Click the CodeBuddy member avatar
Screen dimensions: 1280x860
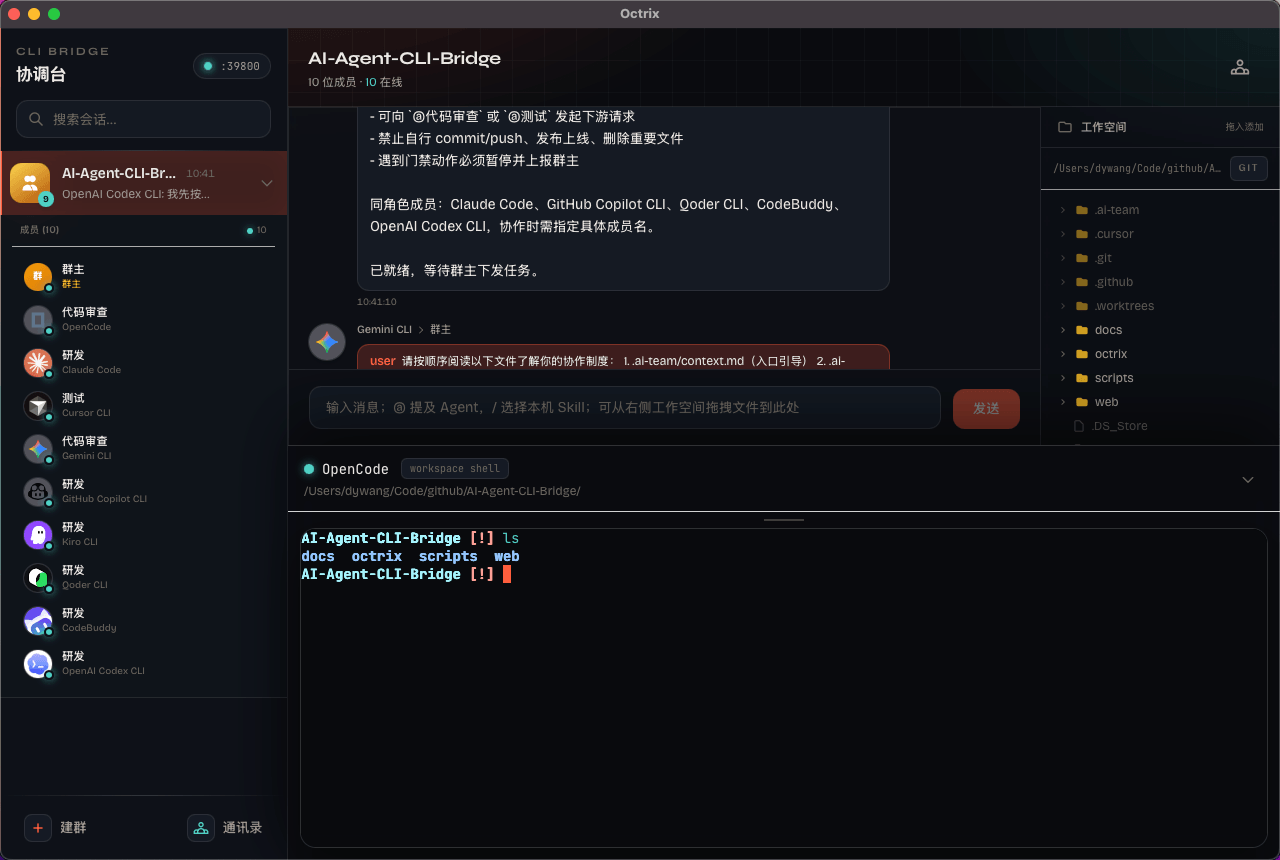tap(38, 620)
